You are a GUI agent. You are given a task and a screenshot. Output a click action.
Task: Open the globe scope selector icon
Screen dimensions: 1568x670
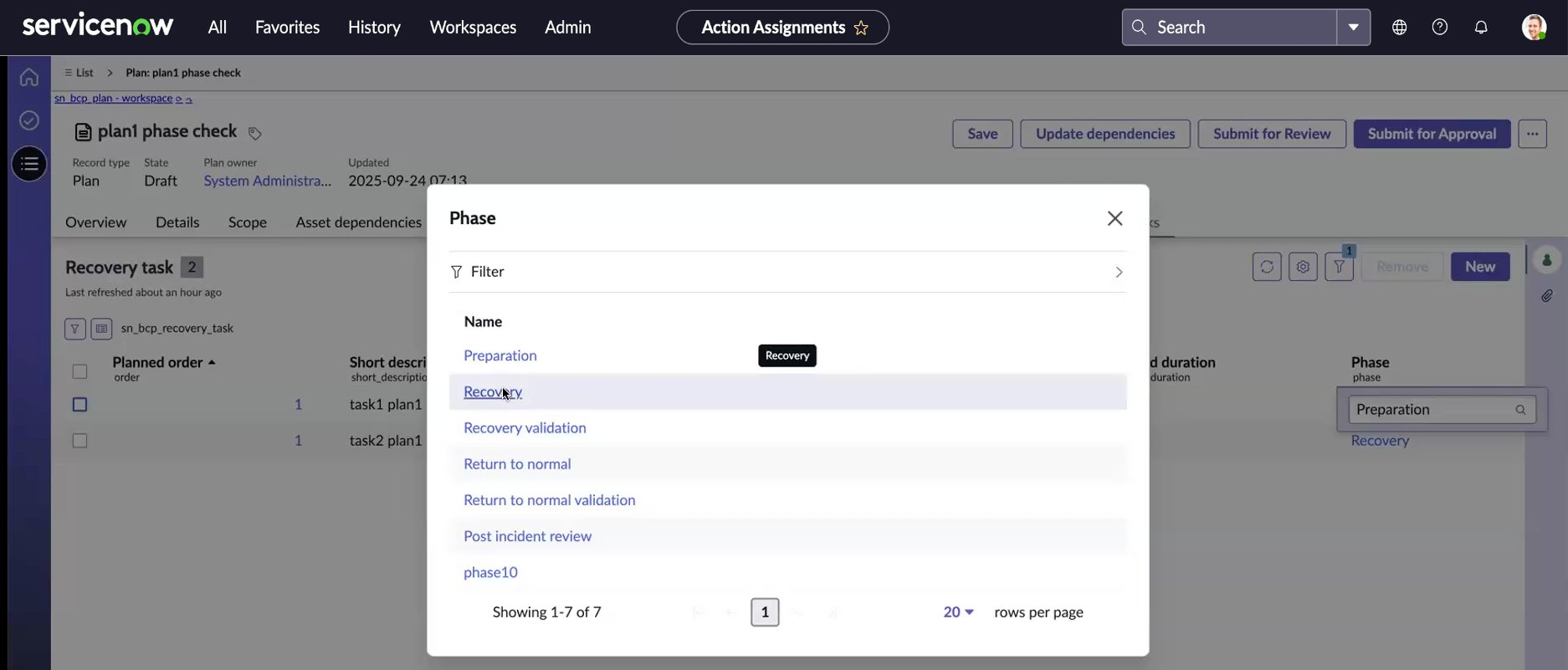pos(1399,27)
